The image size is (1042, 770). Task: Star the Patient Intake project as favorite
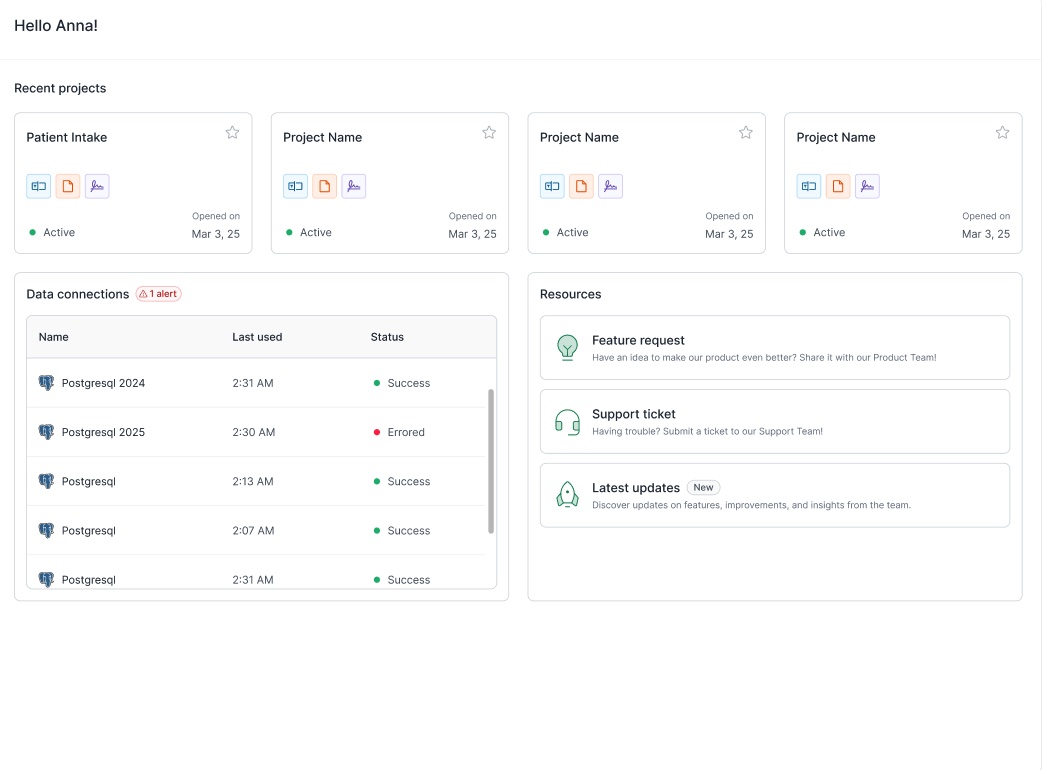click(232, 131)
